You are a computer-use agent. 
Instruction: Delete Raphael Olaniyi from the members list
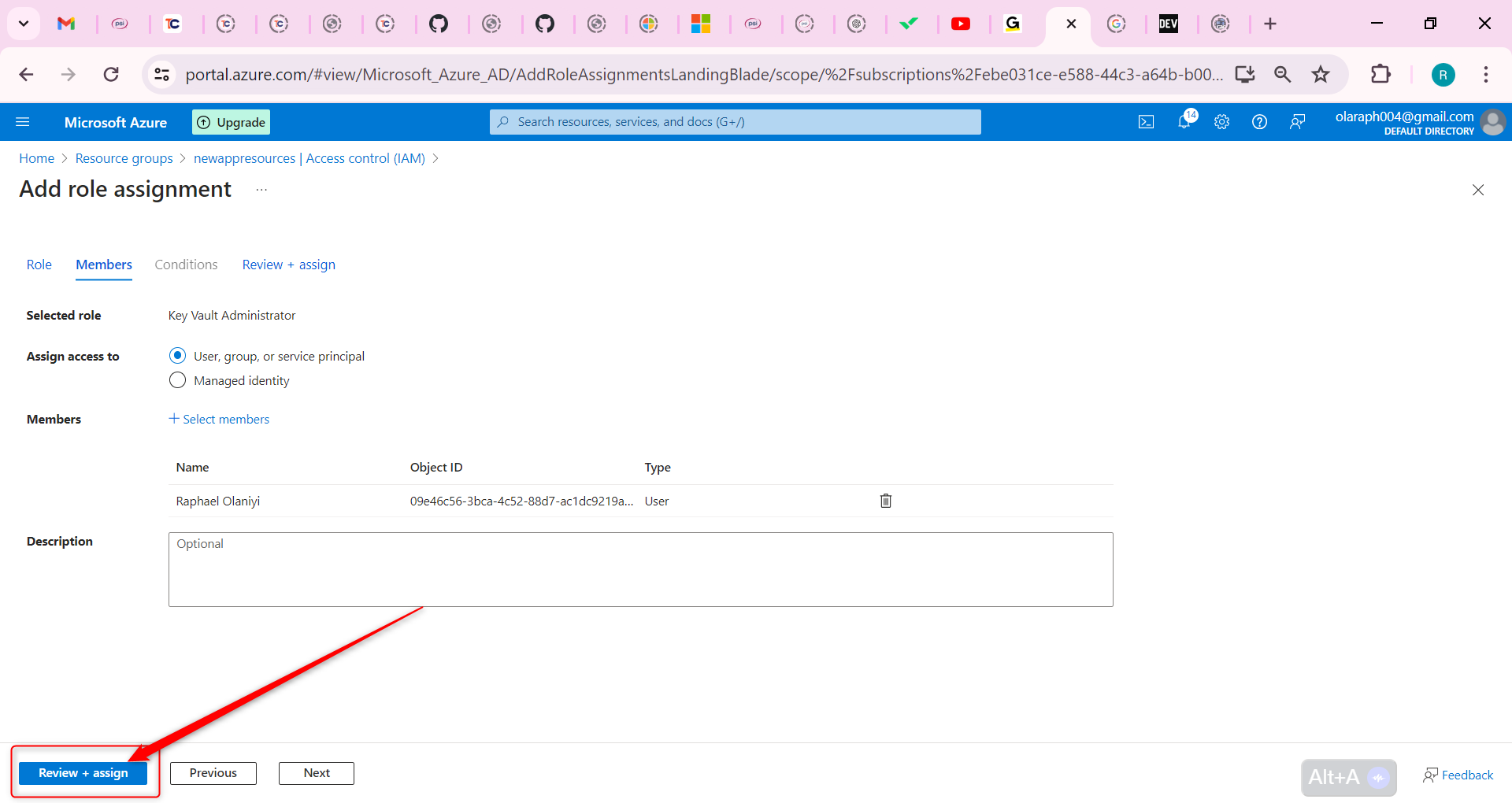tap(885, 501)
